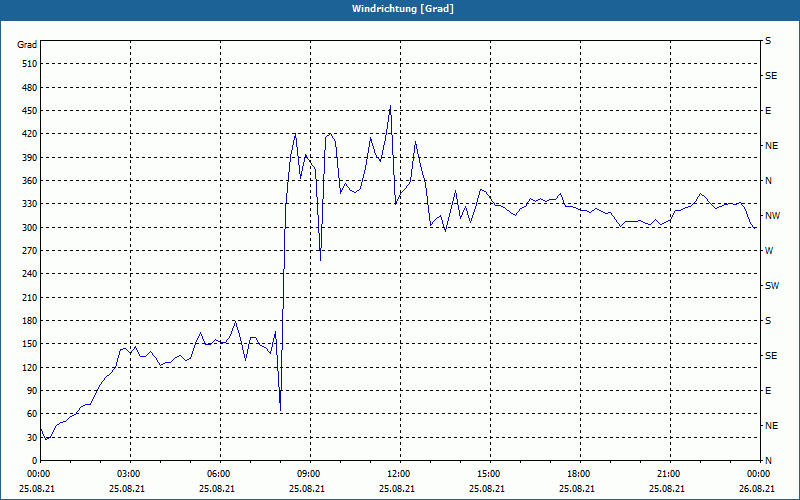Pick the 360 y-axis value
The image size is (800, 500).
(30, 181)
